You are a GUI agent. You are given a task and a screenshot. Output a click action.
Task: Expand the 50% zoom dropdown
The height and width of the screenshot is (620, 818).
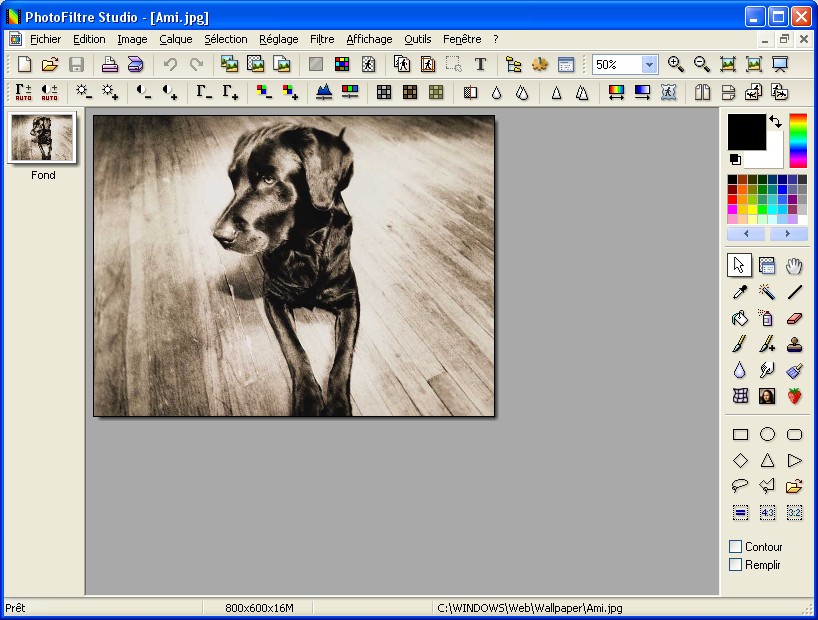[x=649, y=64]
